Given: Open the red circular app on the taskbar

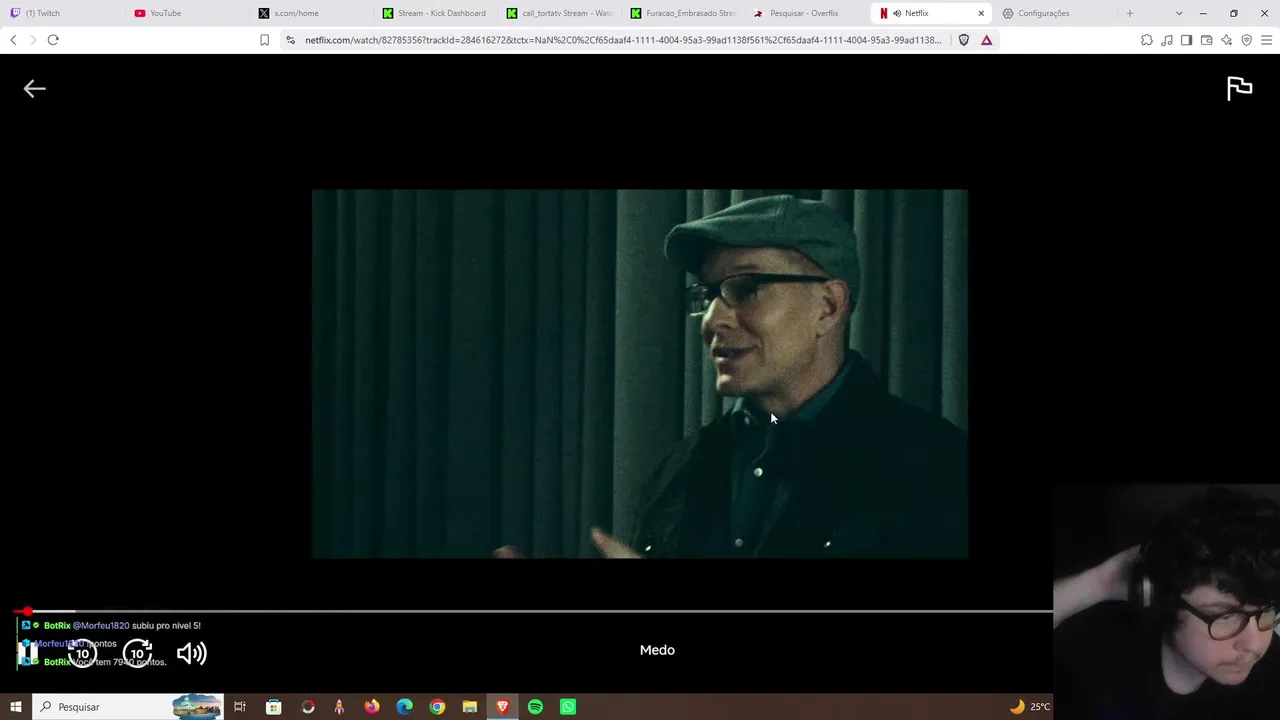Looking at the screenshot, I should [x=308, y=707].
